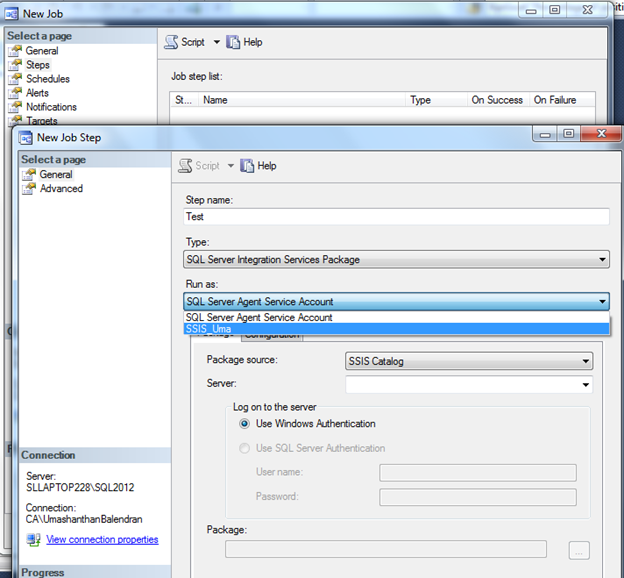
Task: Click the Steps page icon in New Job
Action: point(15,65)
